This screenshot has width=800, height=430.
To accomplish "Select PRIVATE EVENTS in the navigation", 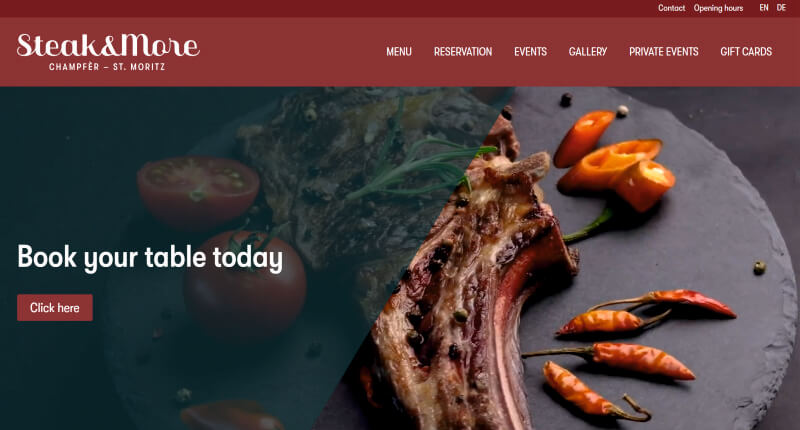I will pyautogui.click(x=663, y=52).
